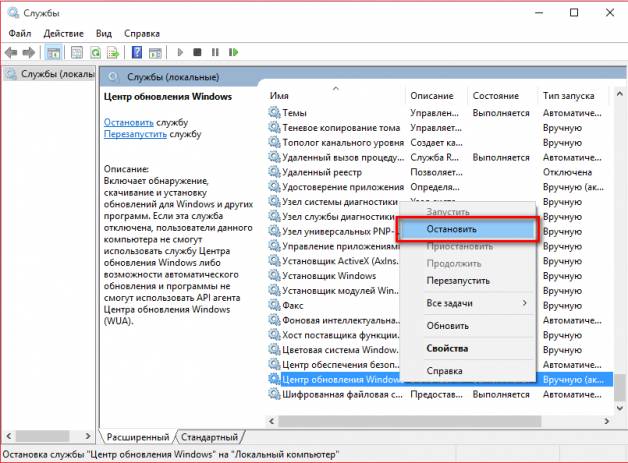This screenshot has height=463, width=628.
Task: Open the Вид menu
Action: click(104, 34)
